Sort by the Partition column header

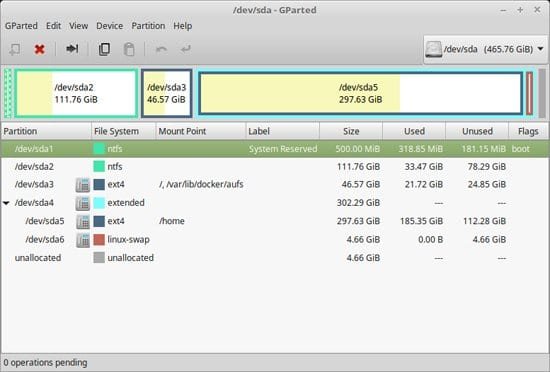(x=46, y=131)
